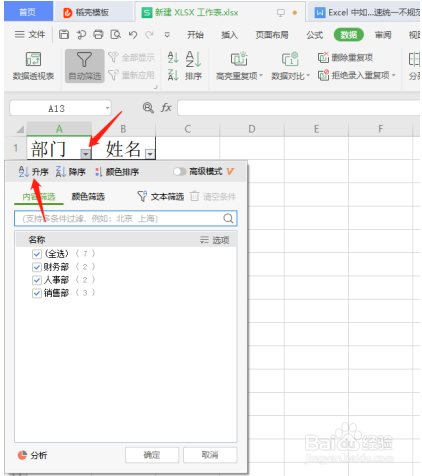The height and width of the screenshot is (476, 422).
Task: Open the Print Preview icon
Action: 115,34
